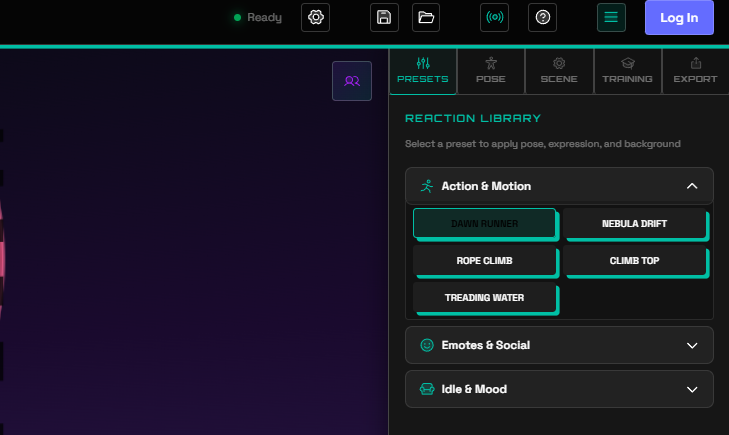Apply the Rope Climb preset
This screenshot has height=435, width=729.
point(484,261)
